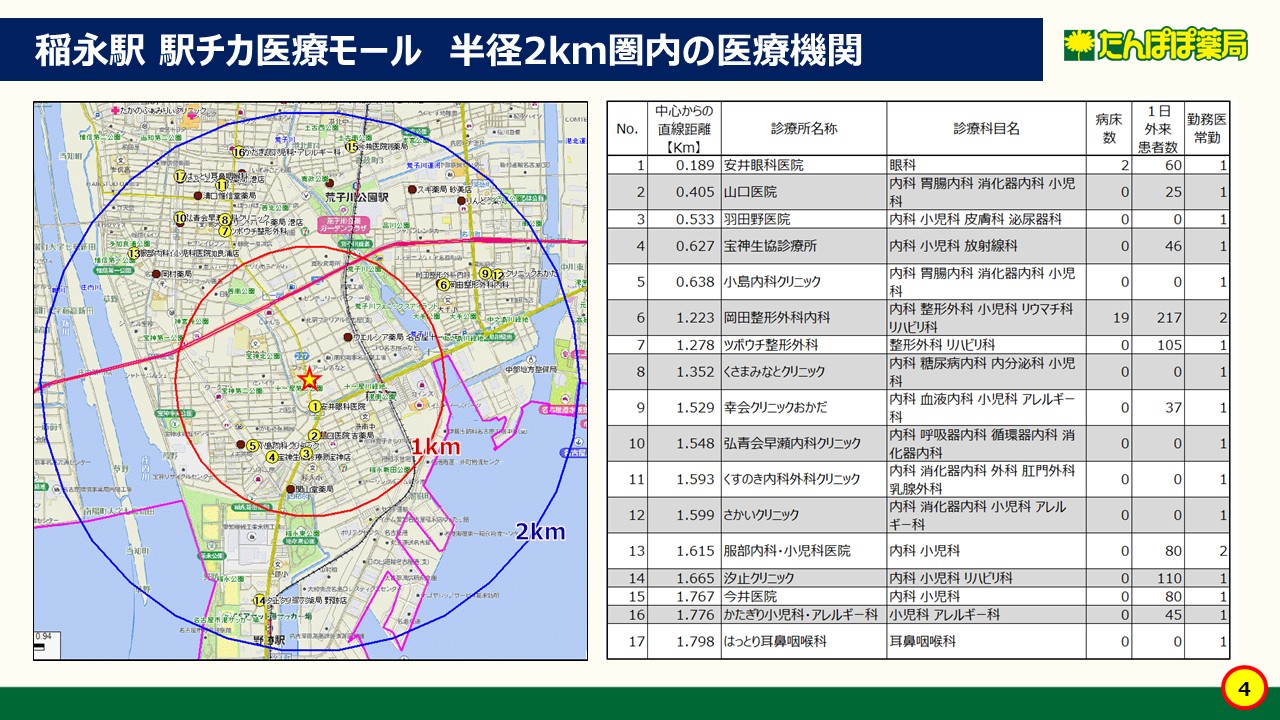1280x720 pixels.
Task: Select map marker 14 near 野跡駅
Action: 260,601
